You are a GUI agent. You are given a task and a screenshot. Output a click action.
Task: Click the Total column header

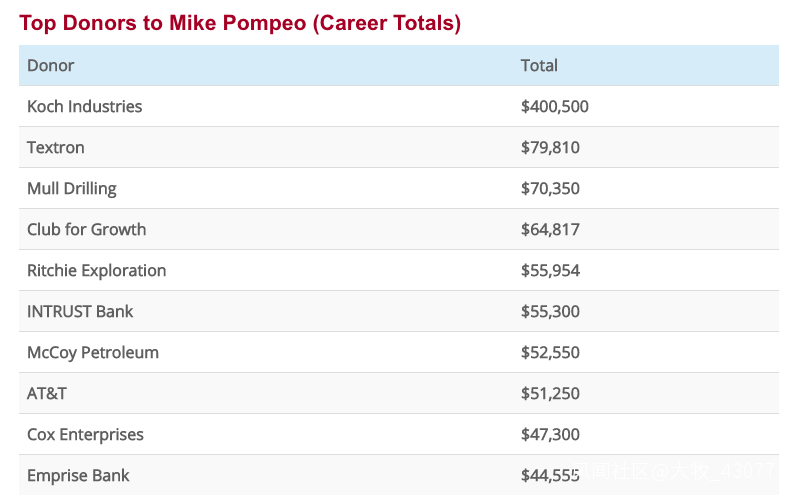(x=539, y=66)
